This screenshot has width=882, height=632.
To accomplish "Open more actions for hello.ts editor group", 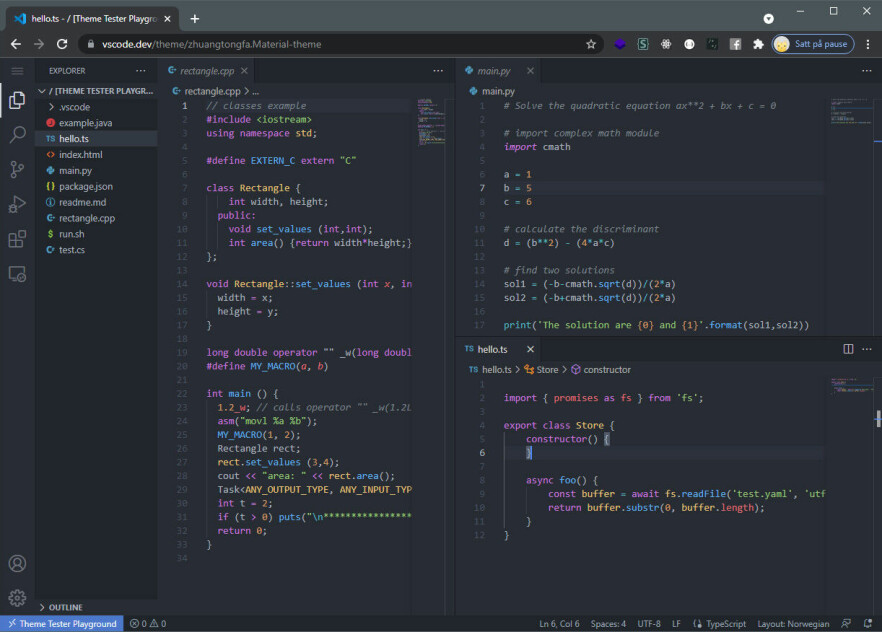I will point(867,349).
